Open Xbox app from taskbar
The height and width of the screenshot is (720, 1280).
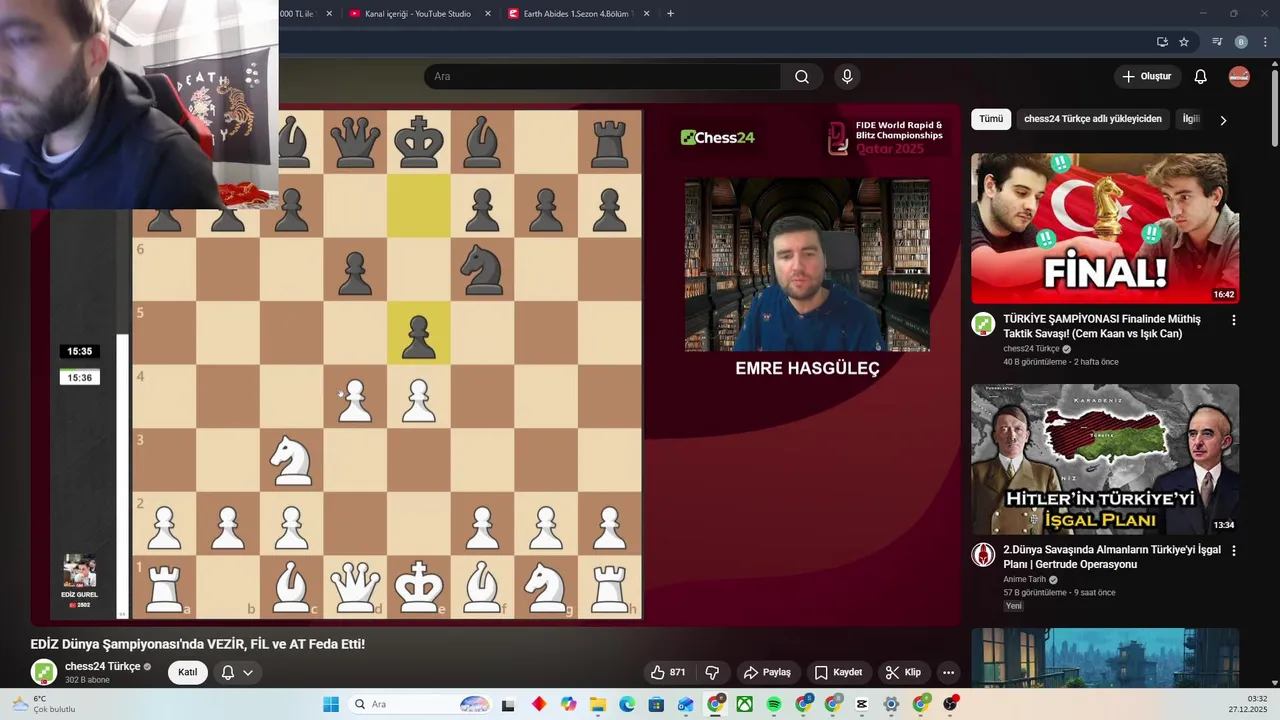[745, 704]
